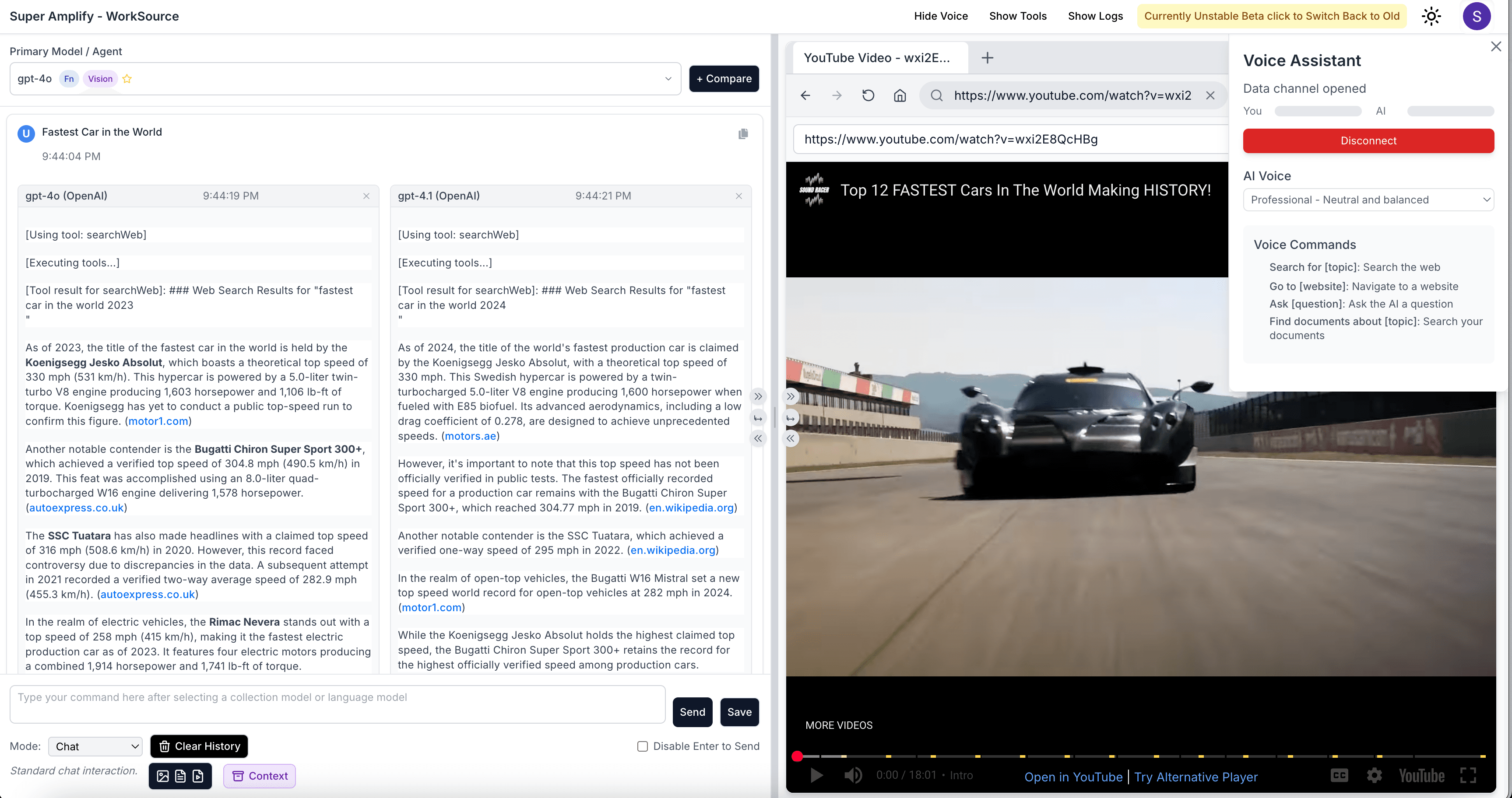Reload the embedded browser page

pos(868,95)
